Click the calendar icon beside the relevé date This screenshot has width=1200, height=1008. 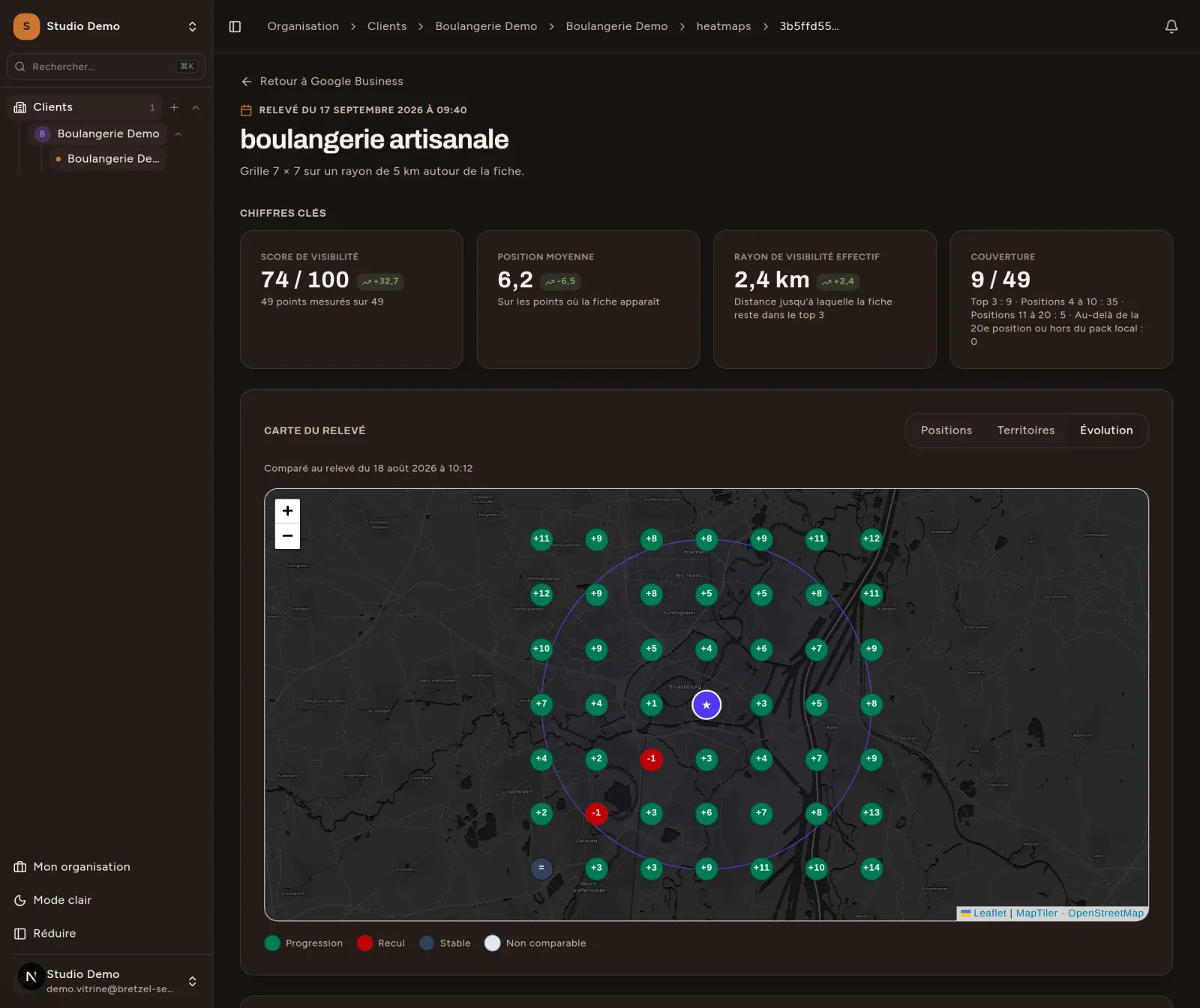pos(246,110)
